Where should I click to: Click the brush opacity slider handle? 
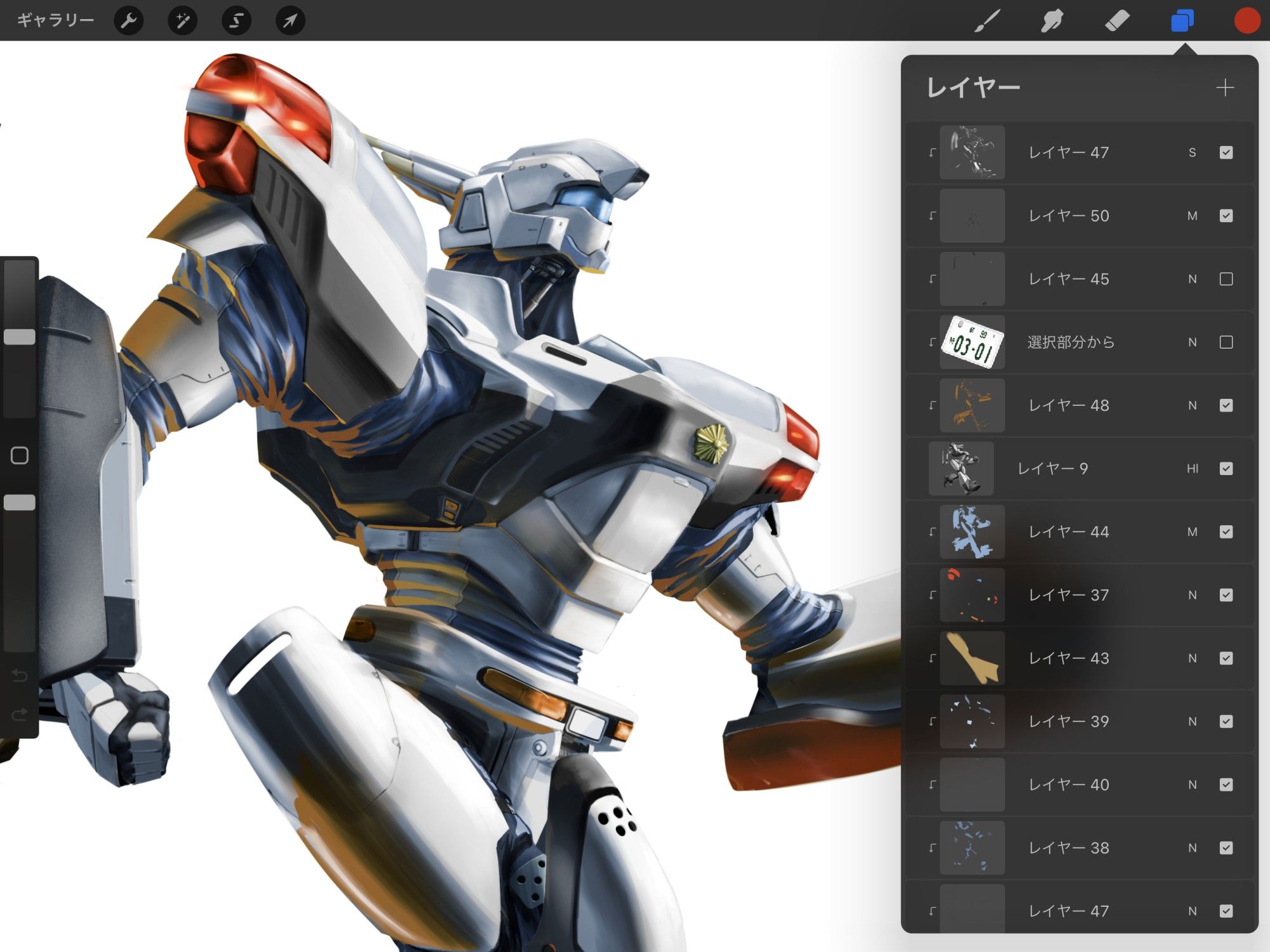tap(20, 502)
